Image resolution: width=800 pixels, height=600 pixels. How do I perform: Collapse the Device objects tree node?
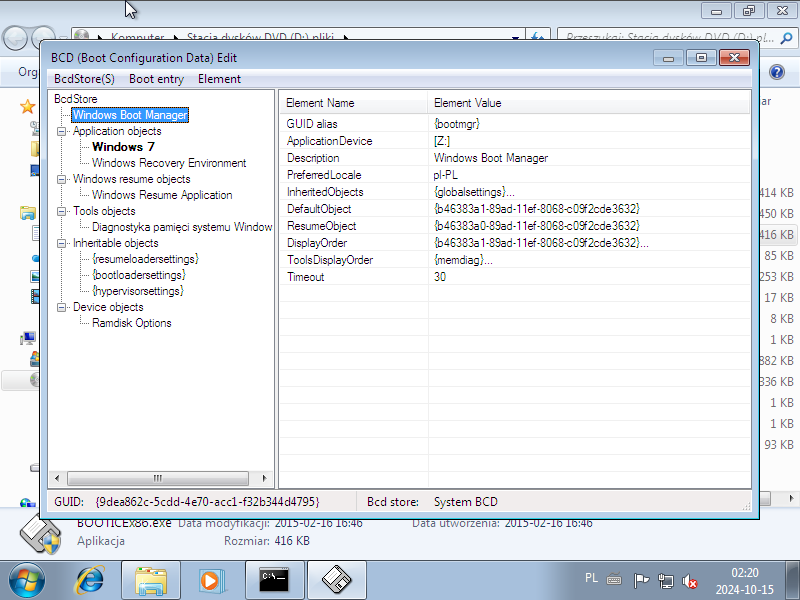pos(61,307)
